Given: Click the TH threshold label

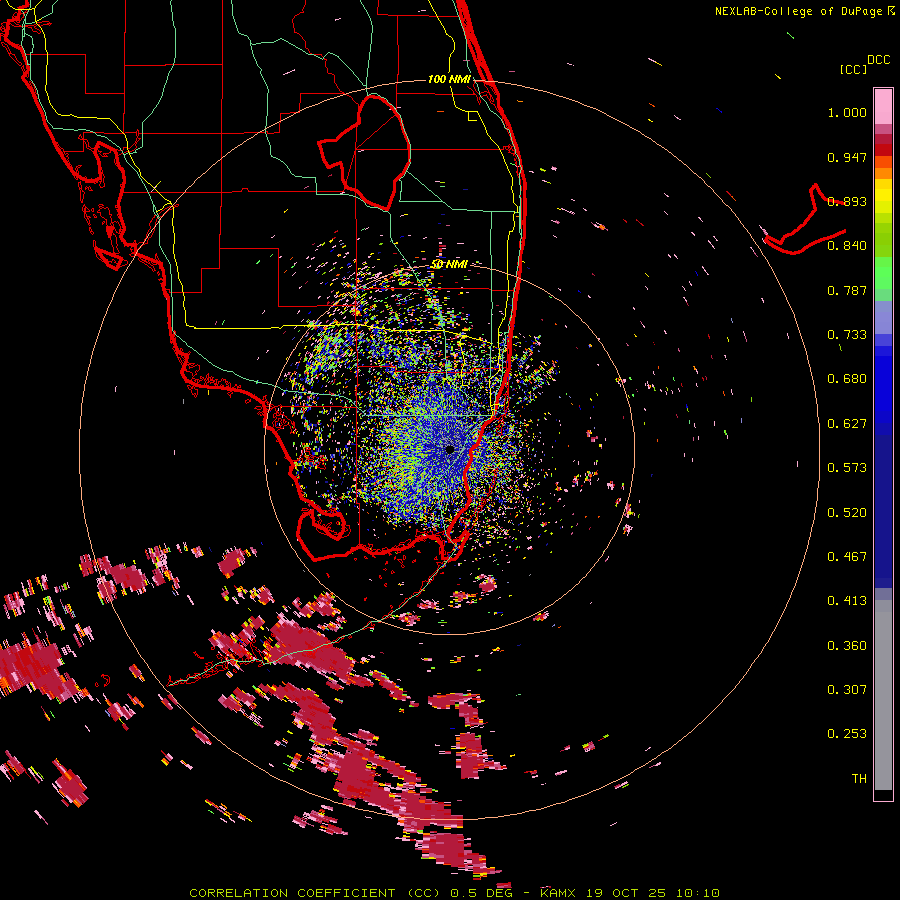Looking at the screenshot, I should (859, 779).
